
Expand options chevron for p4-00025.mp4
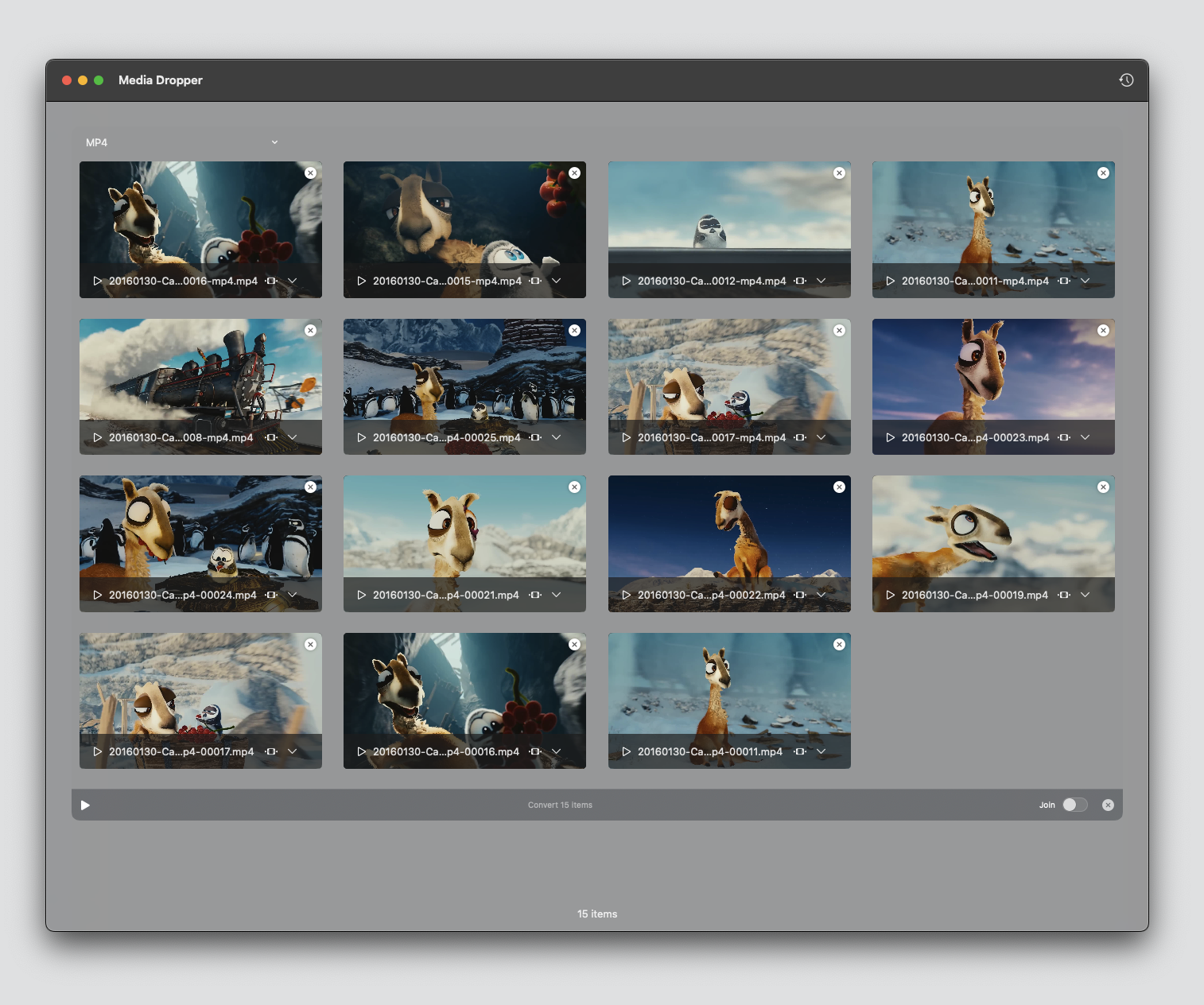click(556, 437)
